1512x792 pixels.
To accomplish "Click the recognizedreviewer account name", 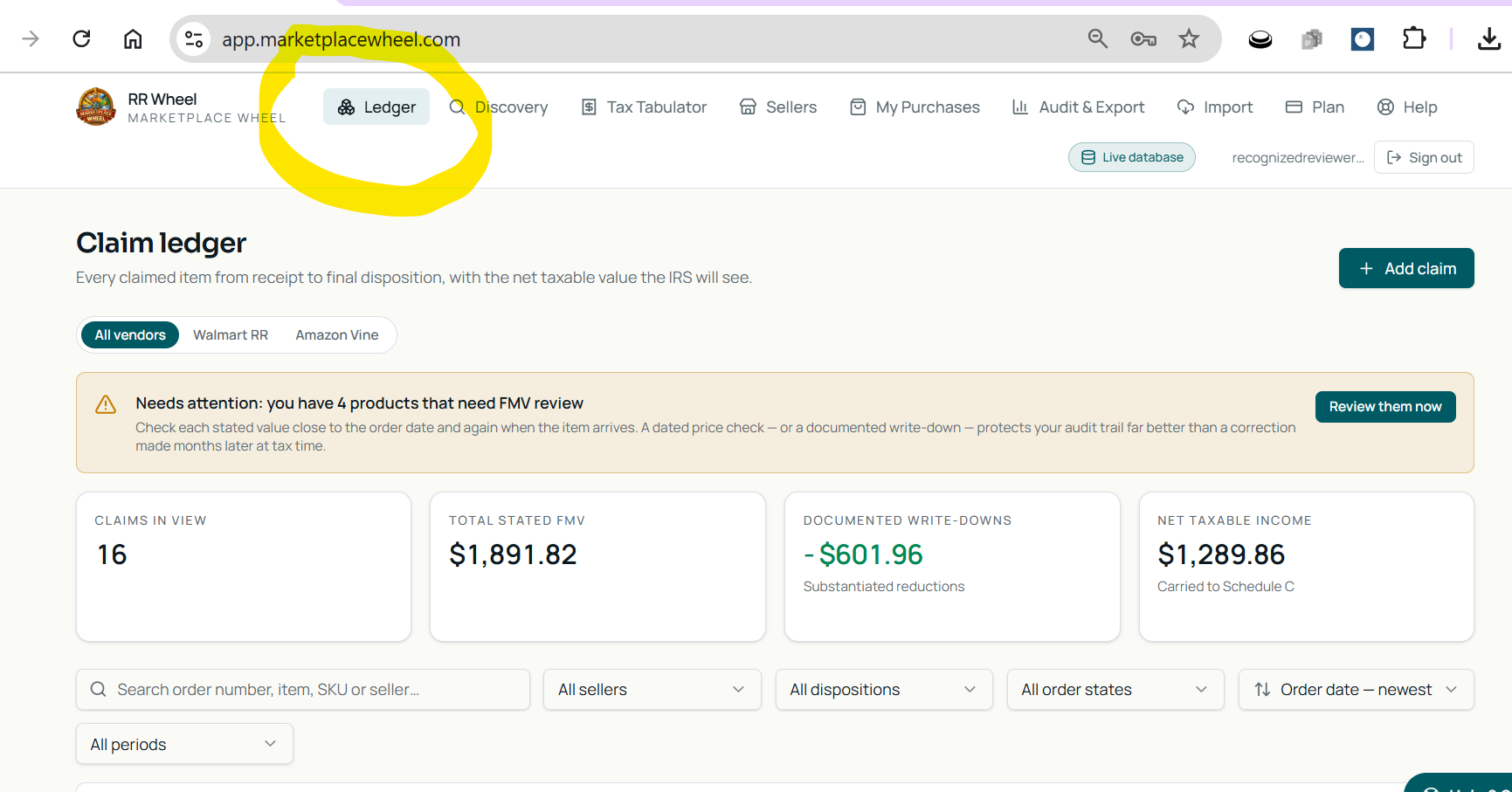I will (1298, 157).
